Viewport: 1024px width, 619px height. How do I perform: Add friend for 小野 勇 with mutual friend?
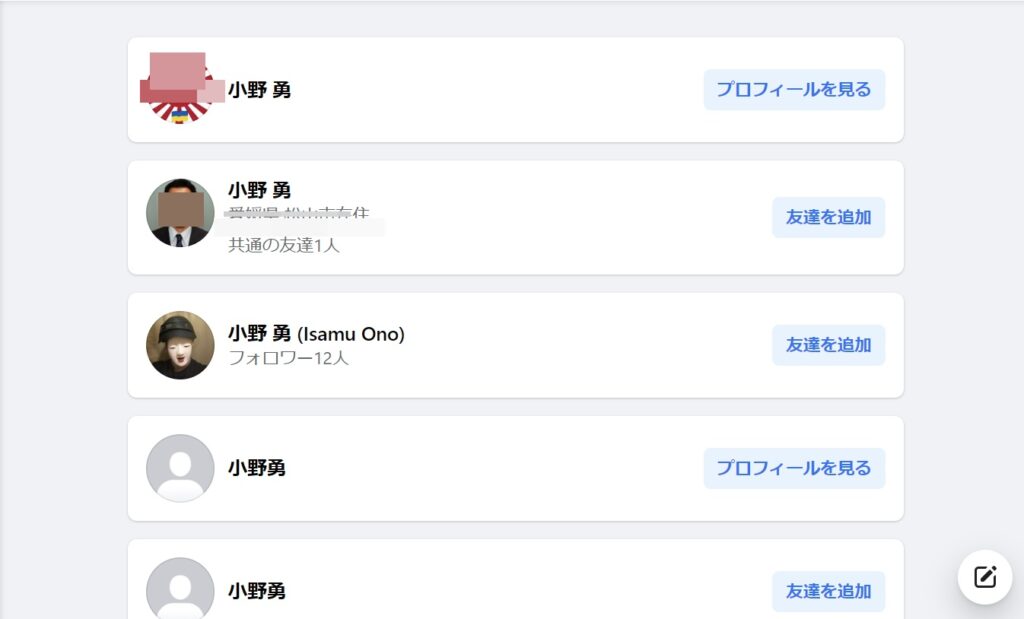(x=829, y=217)
